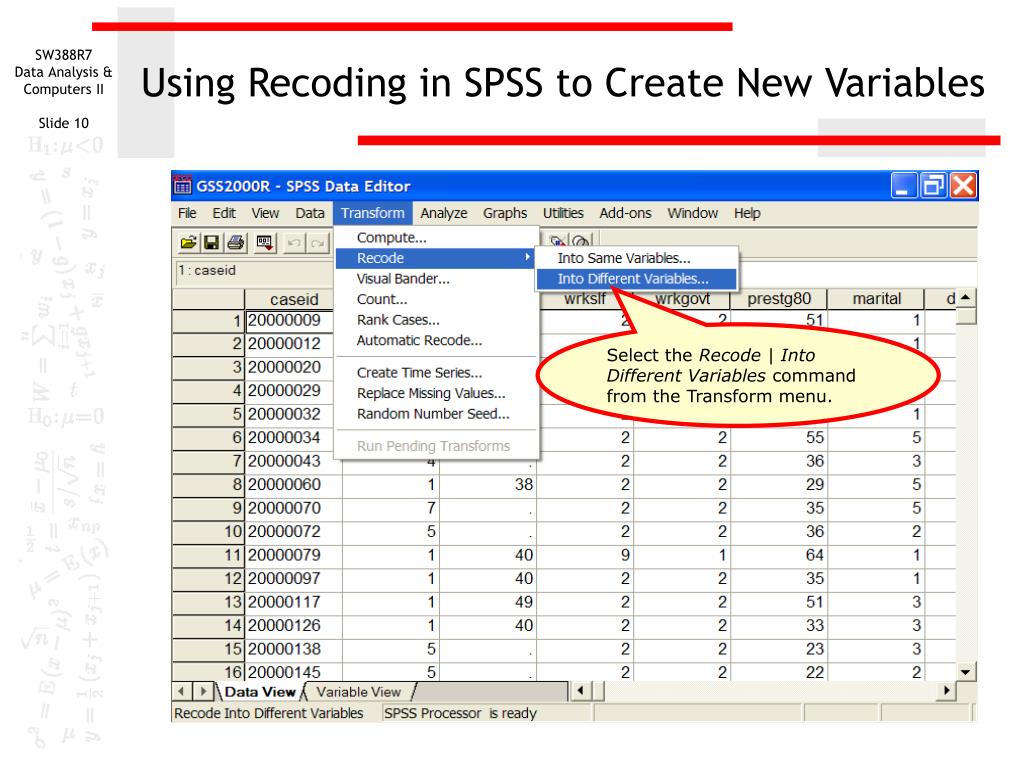Open the Add-ons menu
This screenshot has width=1024, height=768.
point(625,213)
